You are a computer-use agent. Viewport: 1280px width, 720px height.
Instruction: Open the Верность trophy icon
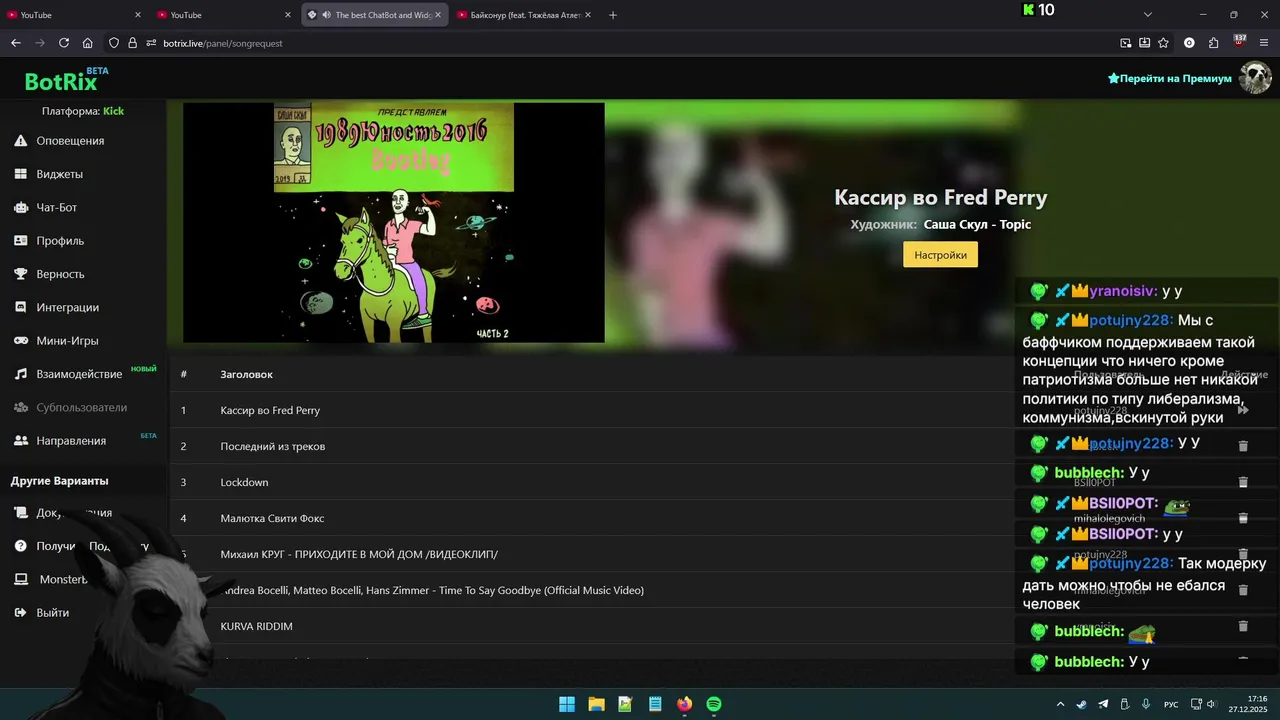click(20, 274)
